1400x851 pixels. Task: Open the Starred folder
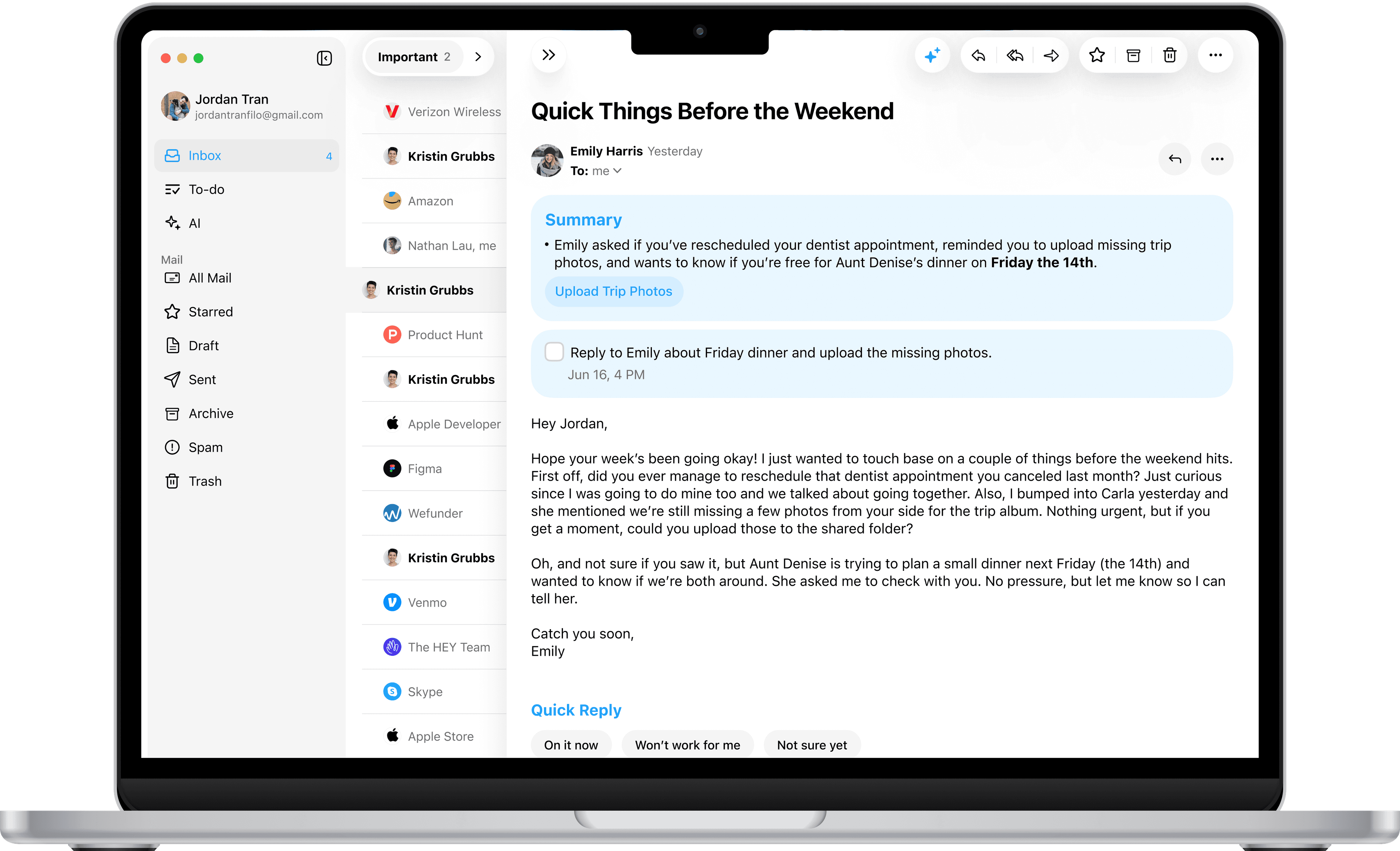pyautogui.click(x=246, y=312)
